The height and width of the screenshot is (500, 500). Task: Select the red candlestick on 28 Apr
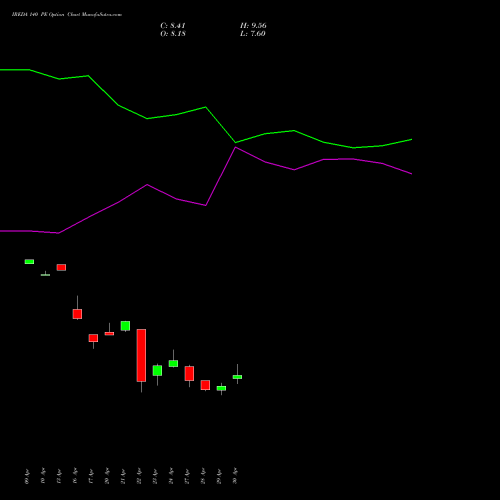(205, 385)
